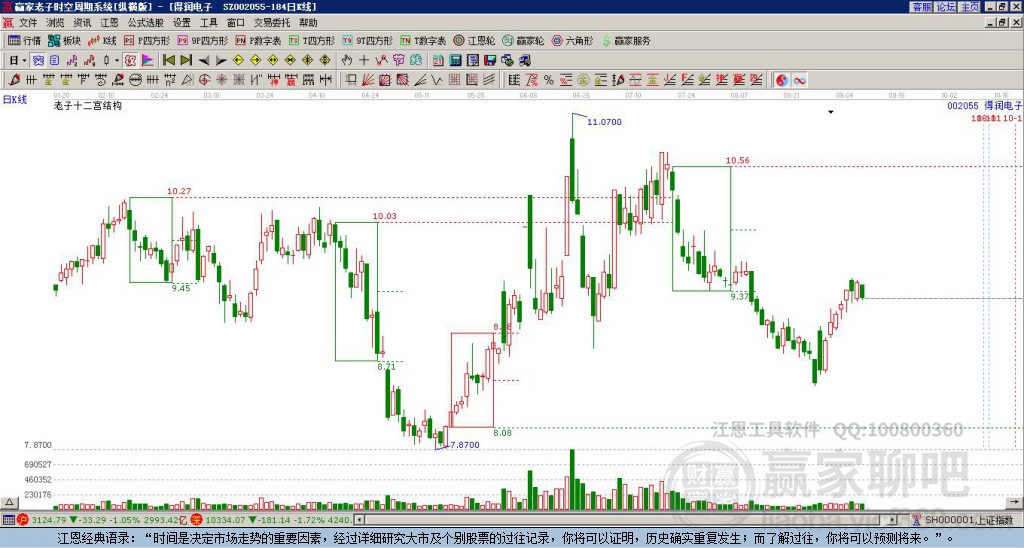Click the horizontal scrollbar right arrow

point(893,520)
